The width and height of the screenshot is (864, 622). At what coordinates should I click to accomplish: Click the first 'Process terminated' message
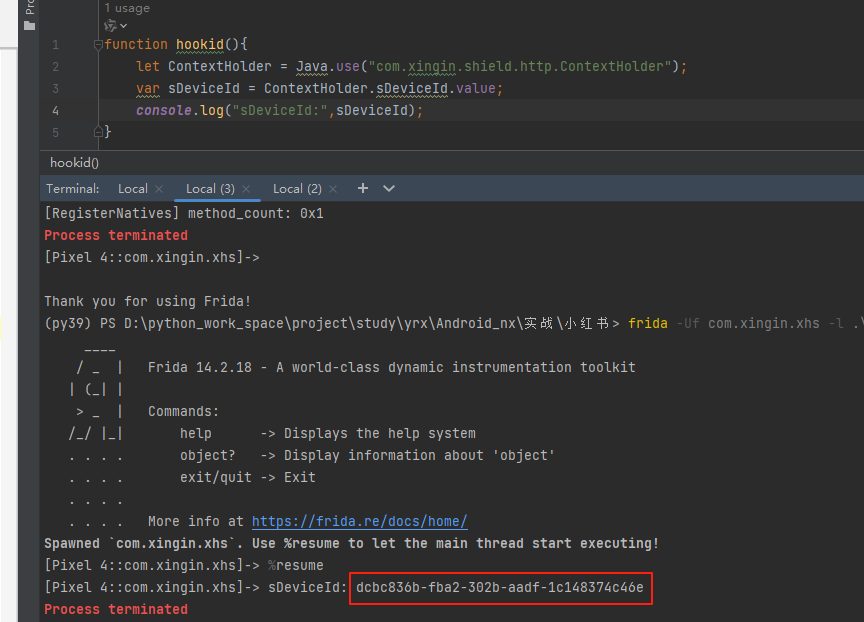coord(116,235)
